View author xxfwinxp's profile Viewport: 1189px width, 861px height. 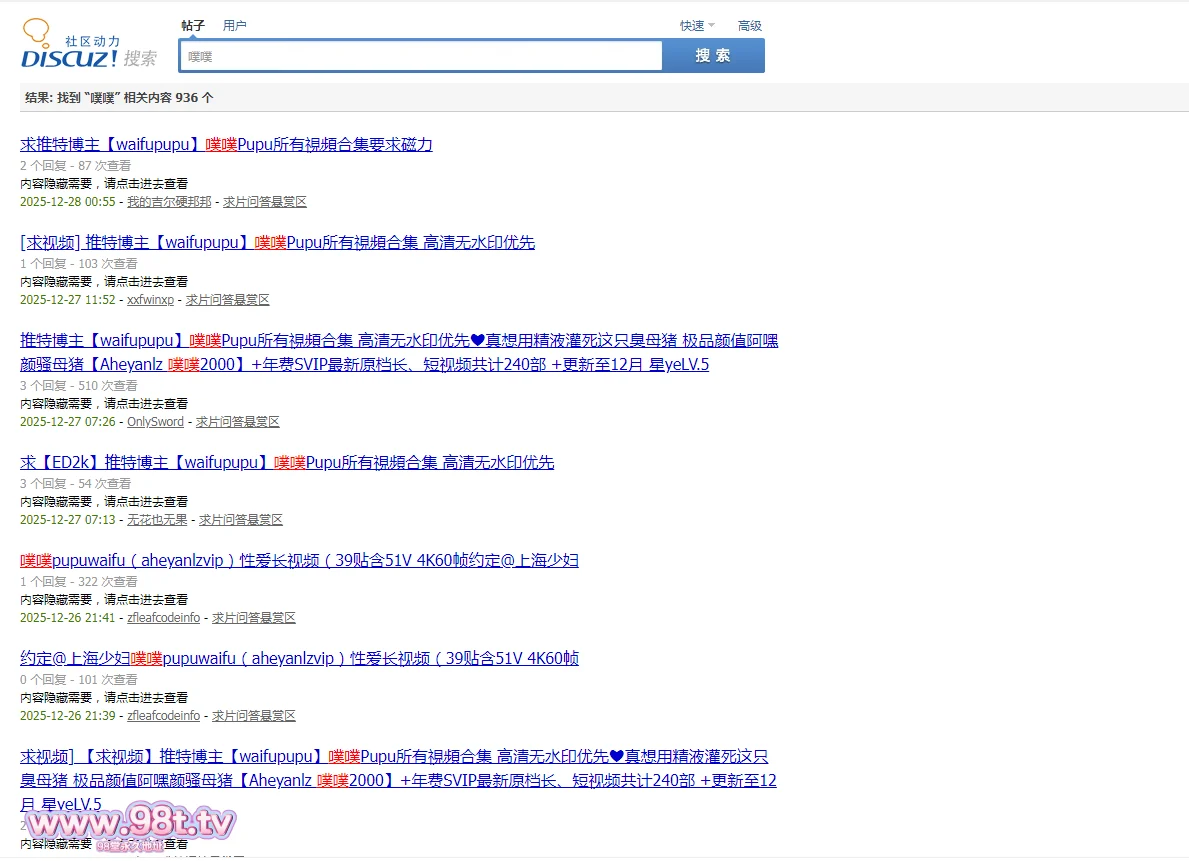(150, 300)
